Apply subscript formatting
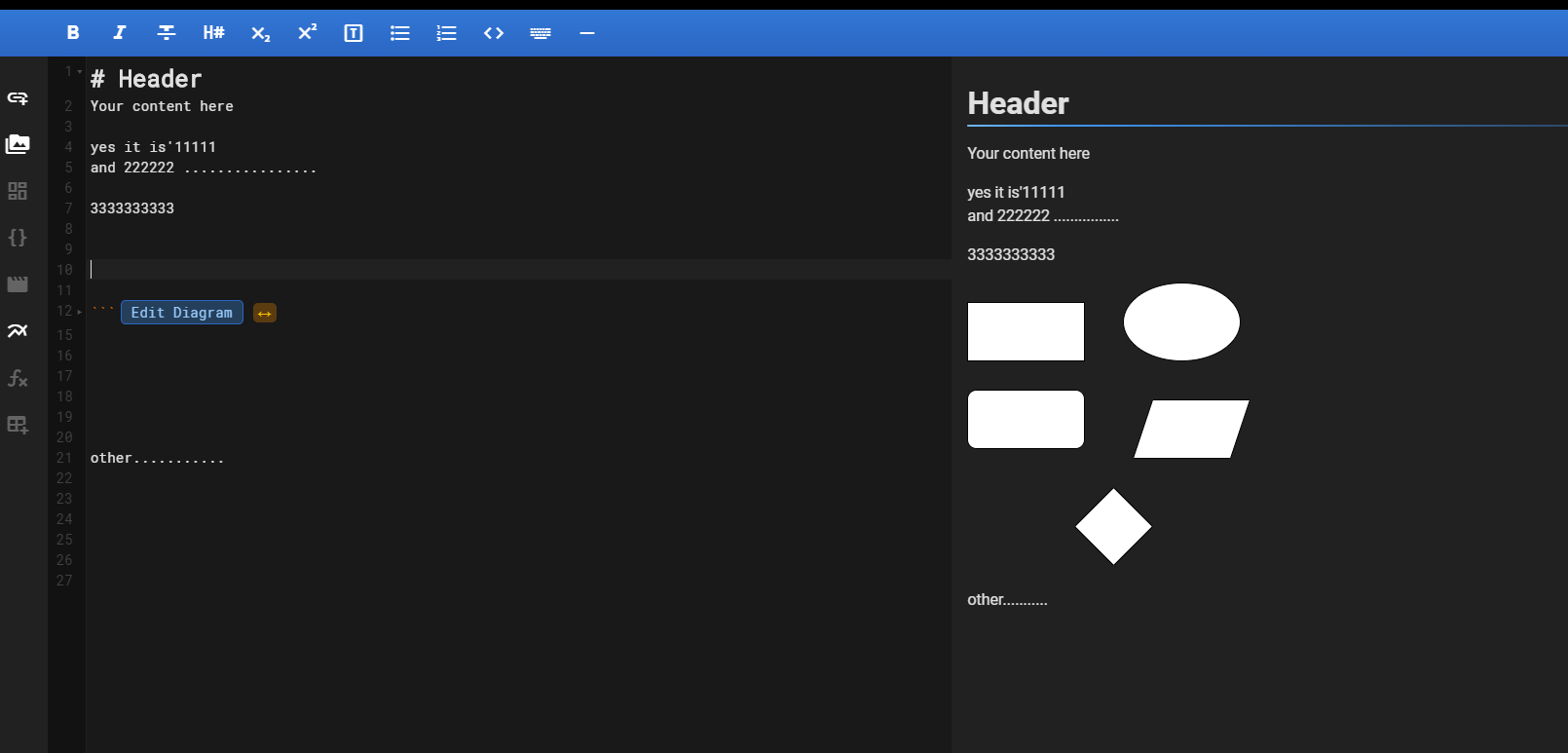Viewport: 1568px width, 753px height. [x=260, y=33]
